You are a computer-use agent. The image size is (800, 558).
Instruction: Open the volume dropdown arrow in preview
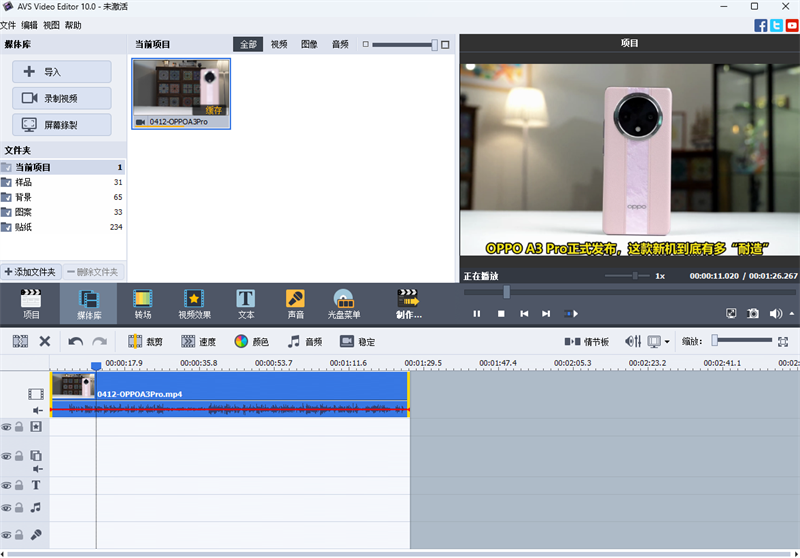pos(792,314)
